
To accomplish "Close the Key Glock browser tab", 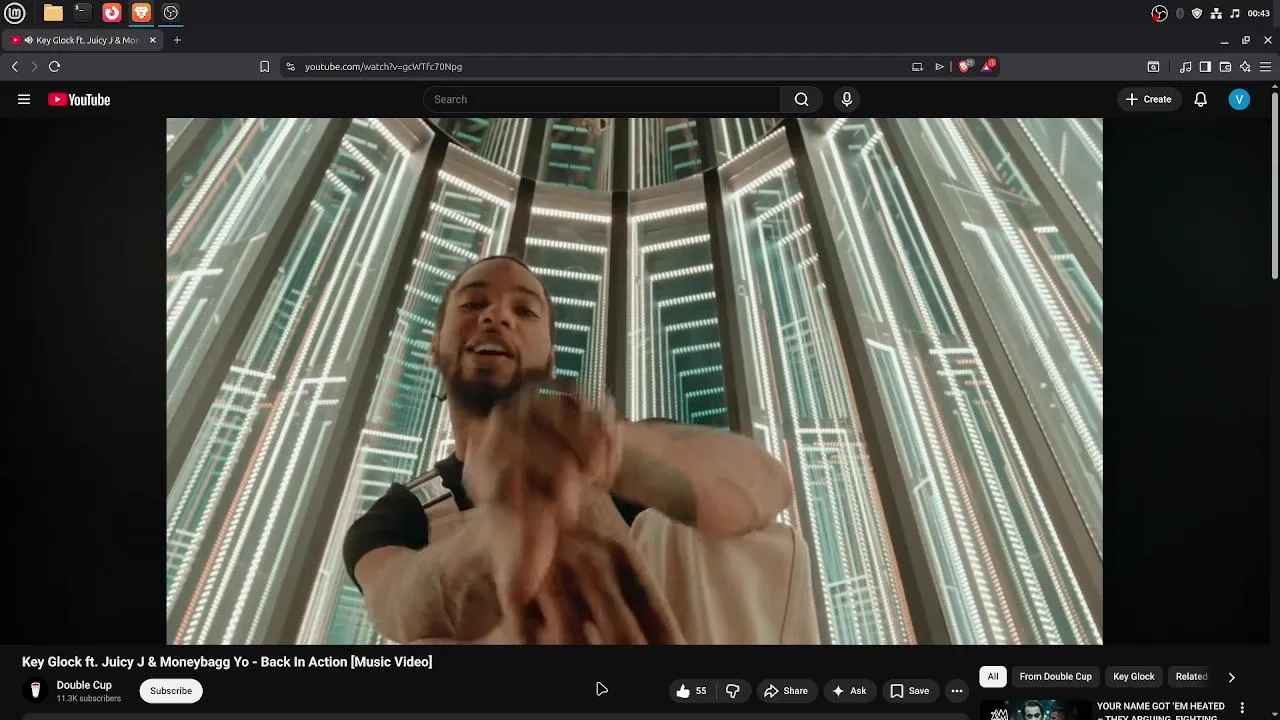I will pyautogui.click(x=153, y=40).
